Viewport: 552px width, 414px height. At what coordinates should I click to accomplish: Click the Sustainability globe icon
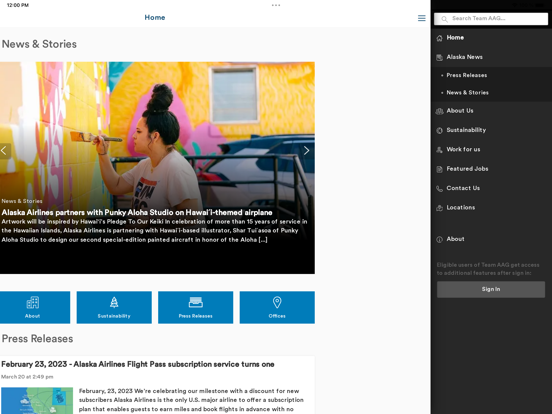point(439,131)
